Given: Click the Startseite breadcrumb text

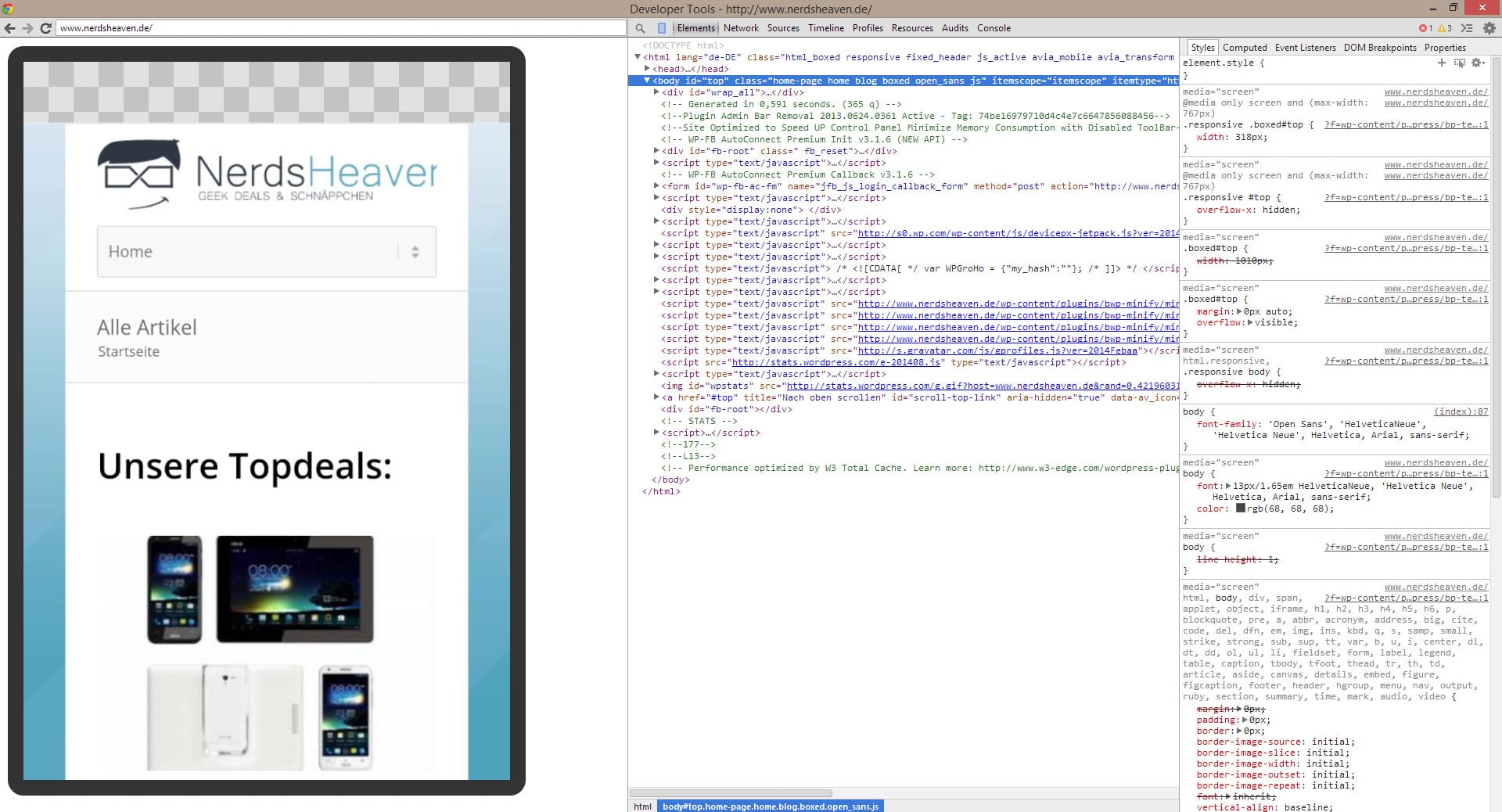Looking at the screenshot, I should tap(128, 351).
